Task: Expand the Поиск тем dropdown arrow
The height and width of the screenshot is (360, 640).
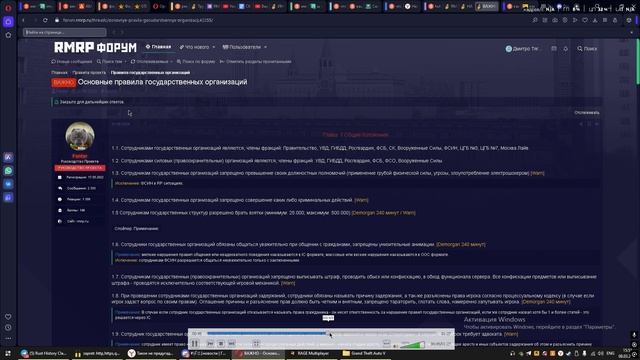Action: [x=125, y=62]
